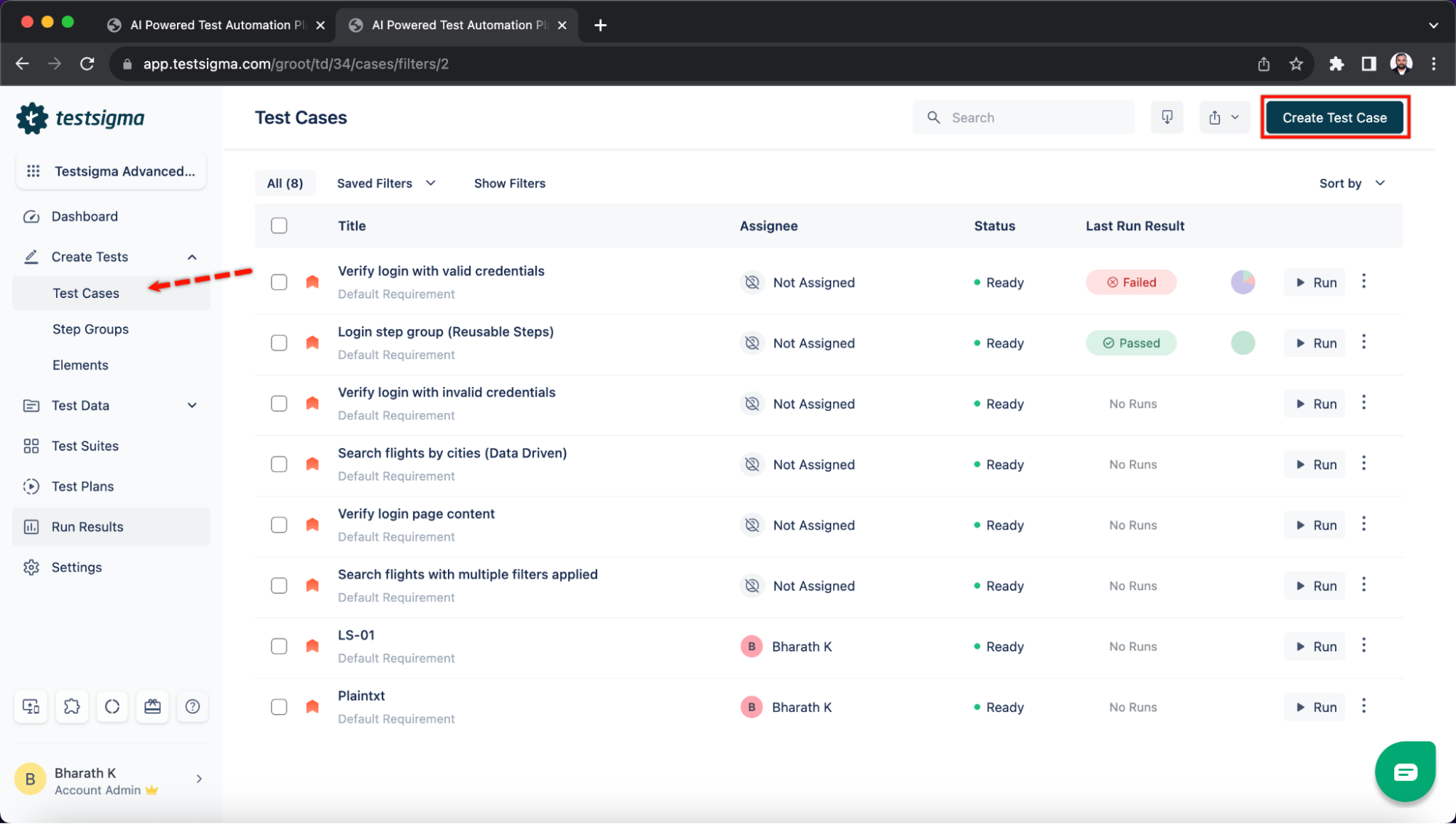Click the Bharath K avatar on LS-01 row
The image size is (1456, 824).
(752, 646)
